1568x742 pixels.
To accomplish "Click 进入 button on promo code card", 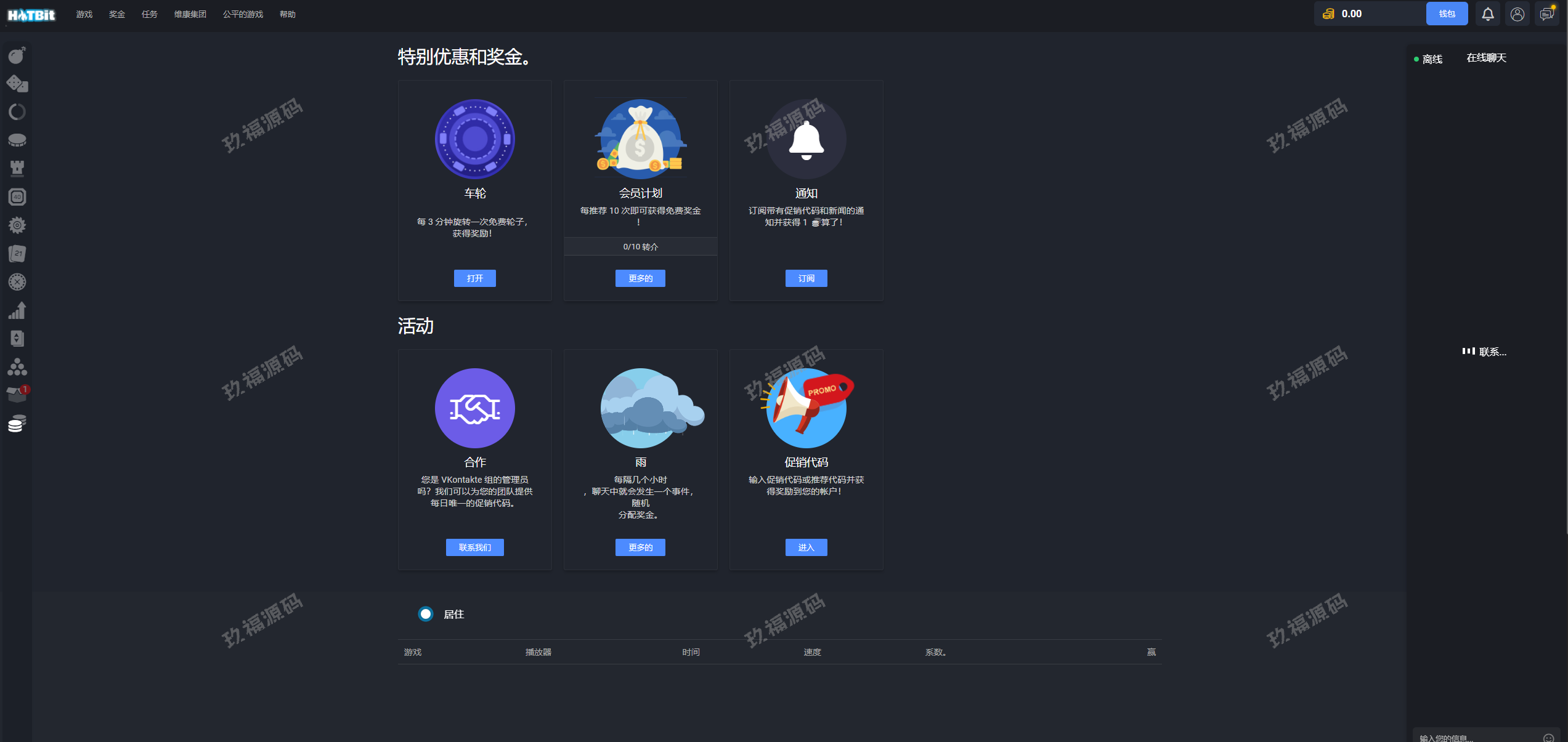I will (806, 547).
